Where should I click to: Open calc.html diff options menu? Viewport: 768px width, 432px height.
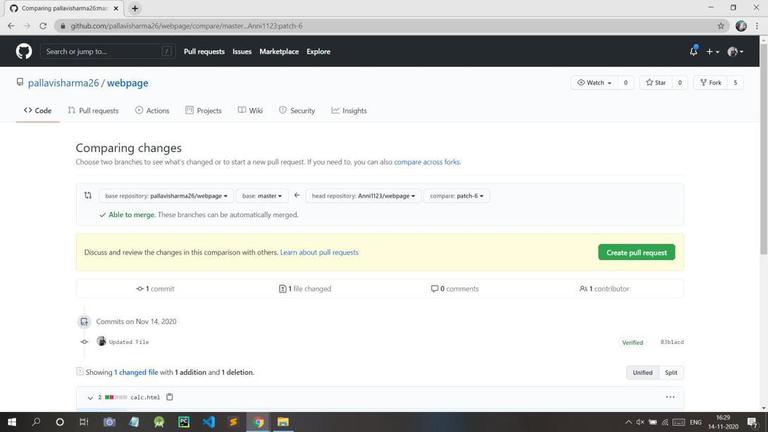(x=670, y=397)
